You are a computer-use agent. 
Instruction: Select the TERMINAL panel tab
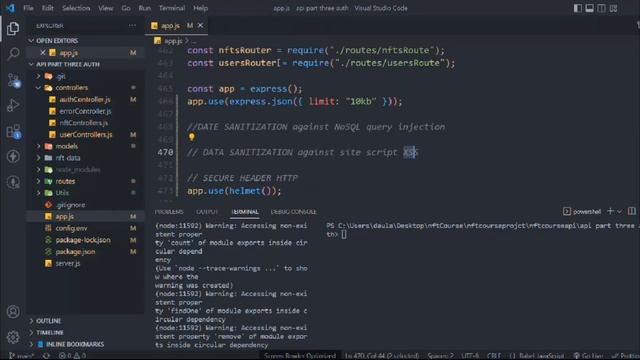point(245,211)
